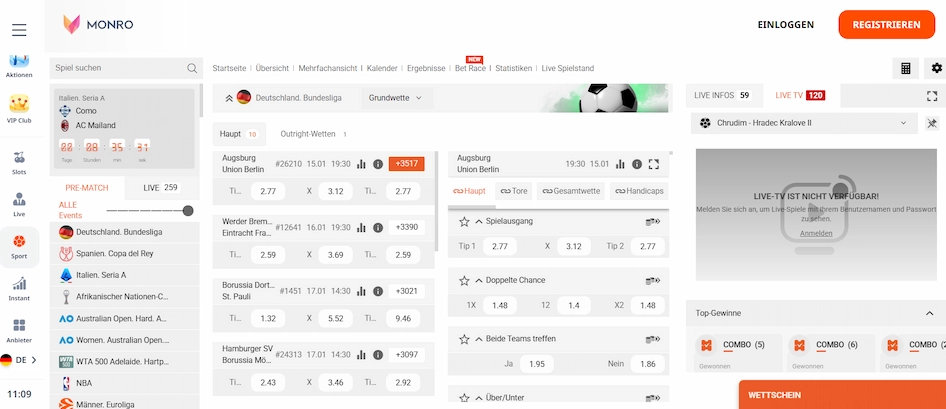Click the Anmelden link in live TV
Viewport: 946px width, 409px height.
click(x=816, y=233)
